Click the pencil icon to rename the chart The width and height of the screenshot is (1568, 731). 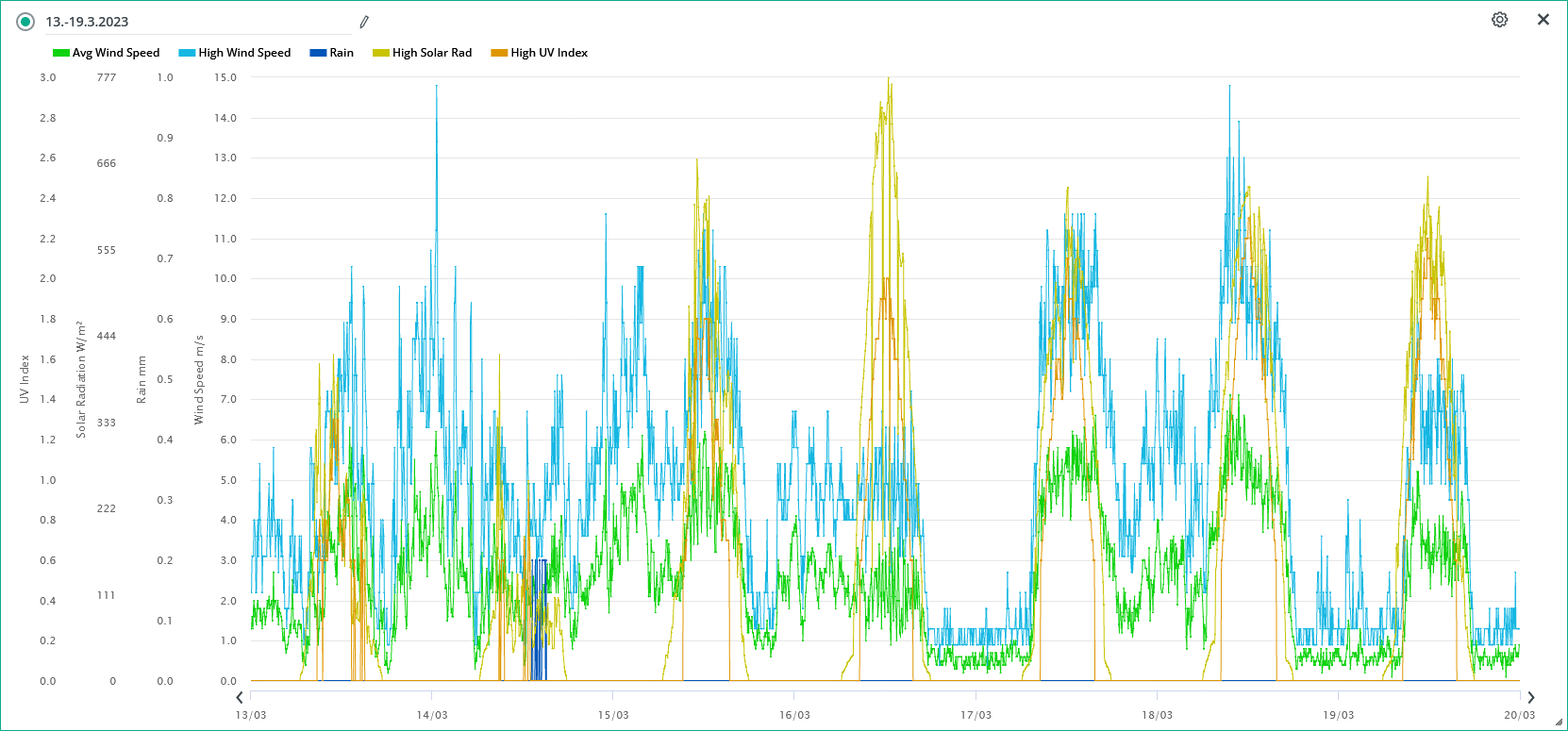[x=364, y=22]
